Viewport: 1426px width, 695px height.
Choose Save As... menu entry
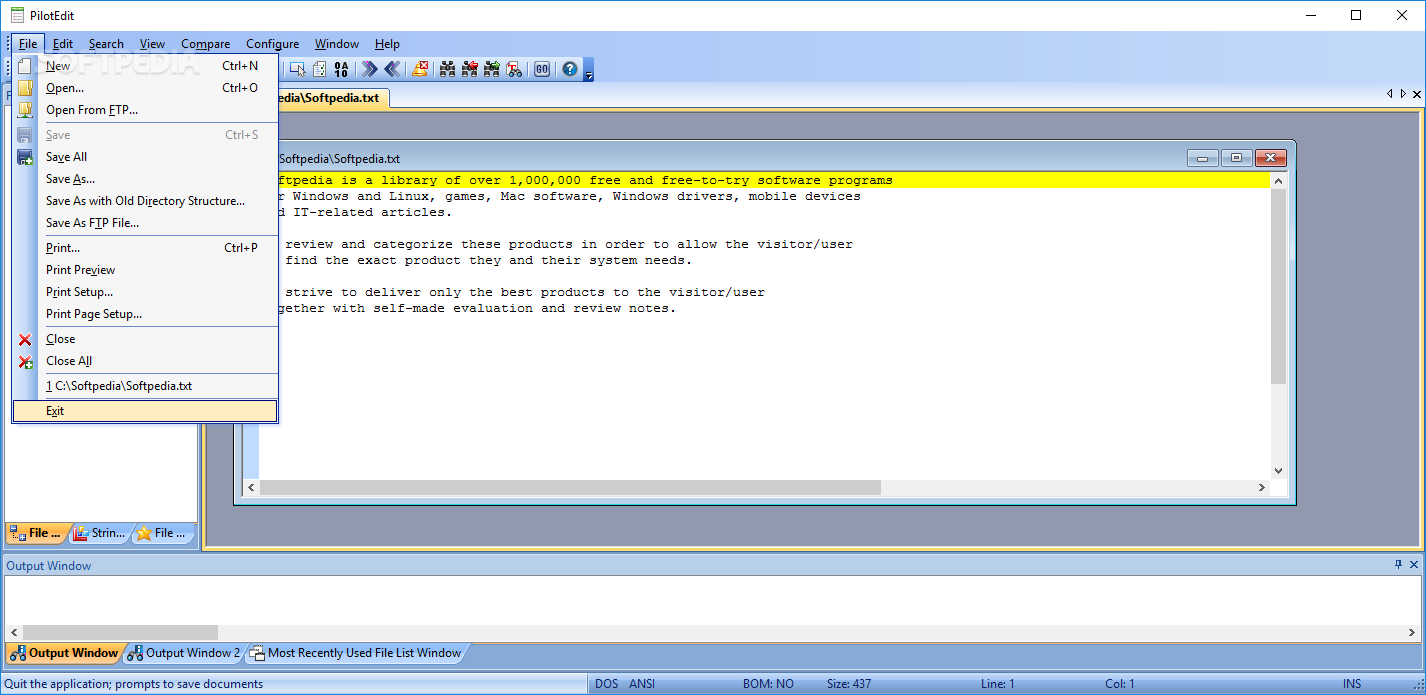(145, 179)
